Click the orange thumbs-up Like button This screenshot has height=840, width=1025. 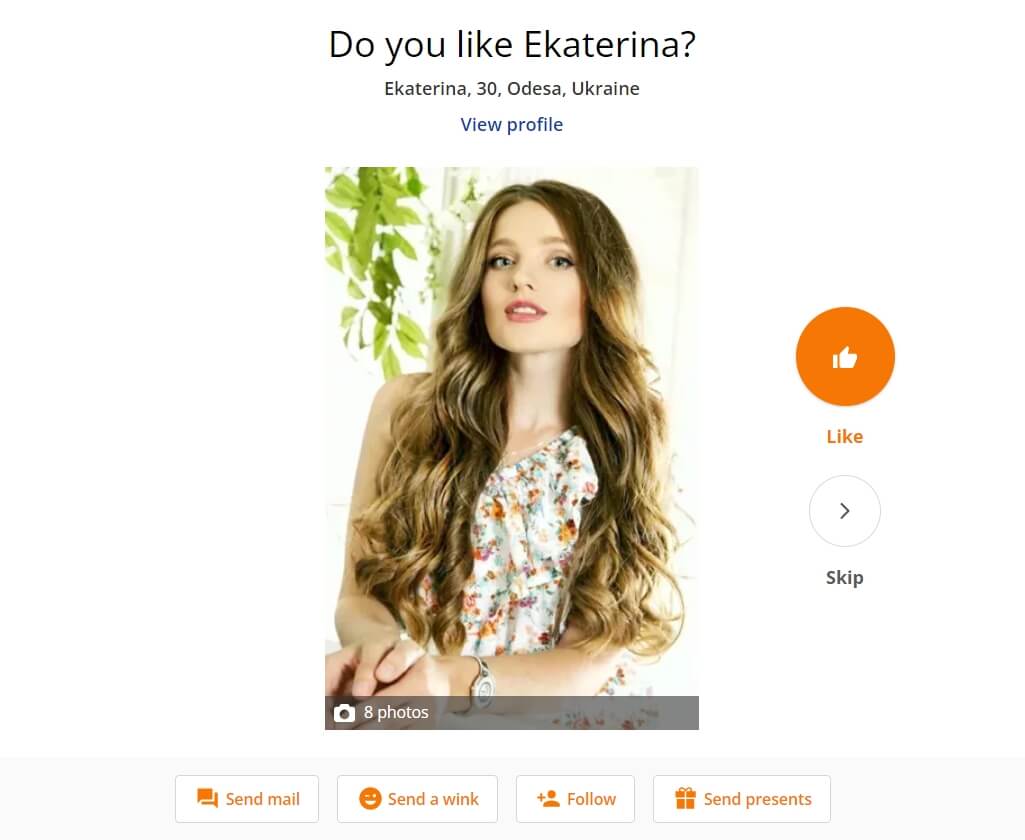click(845, 356)
